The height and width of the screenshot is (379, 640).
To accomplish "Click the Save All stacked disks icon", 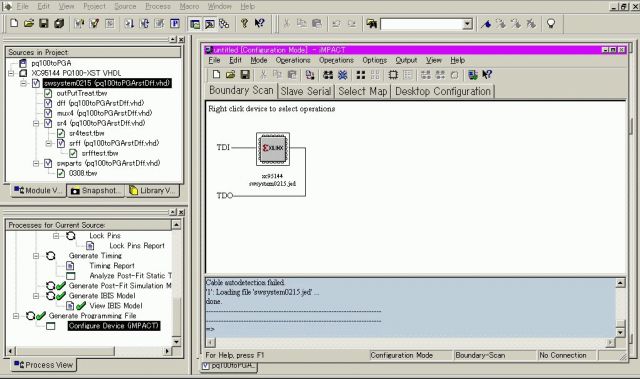I will [59, 23].
